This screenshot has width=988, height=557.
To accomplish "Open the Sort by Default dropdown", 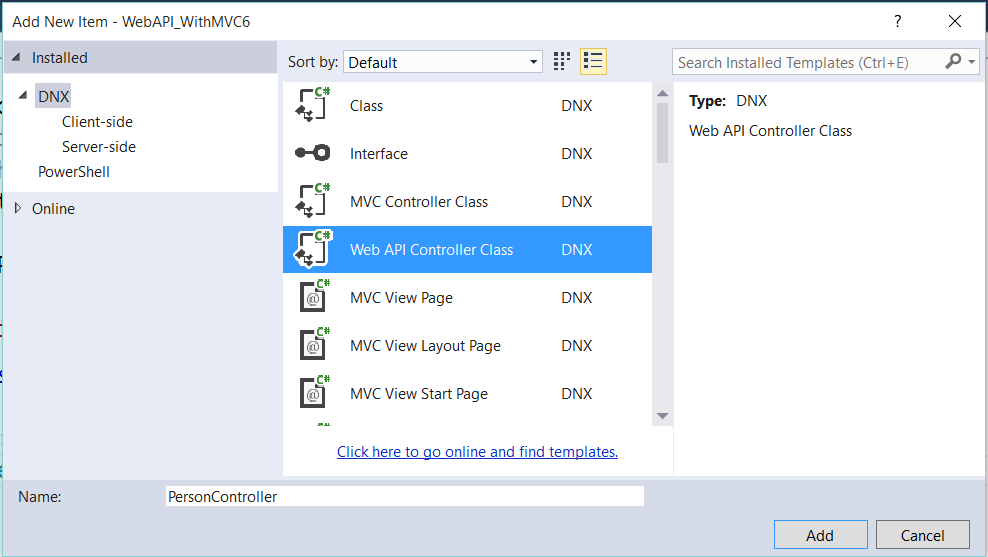I will point(442,62).
